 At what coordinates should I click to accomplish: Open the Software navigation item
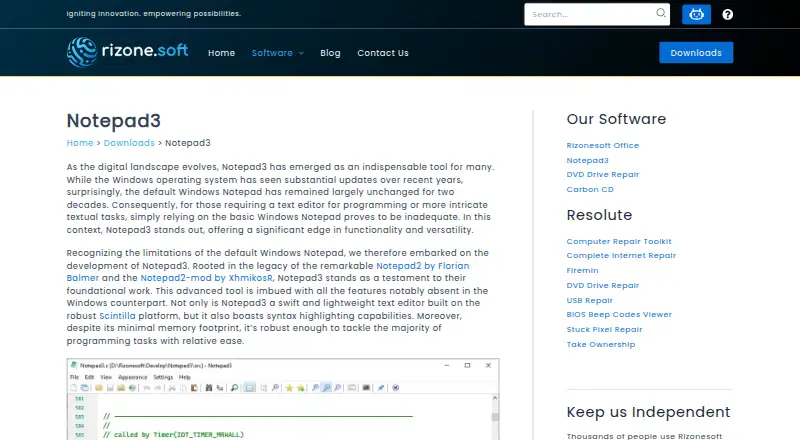click(x=272, y=53)
